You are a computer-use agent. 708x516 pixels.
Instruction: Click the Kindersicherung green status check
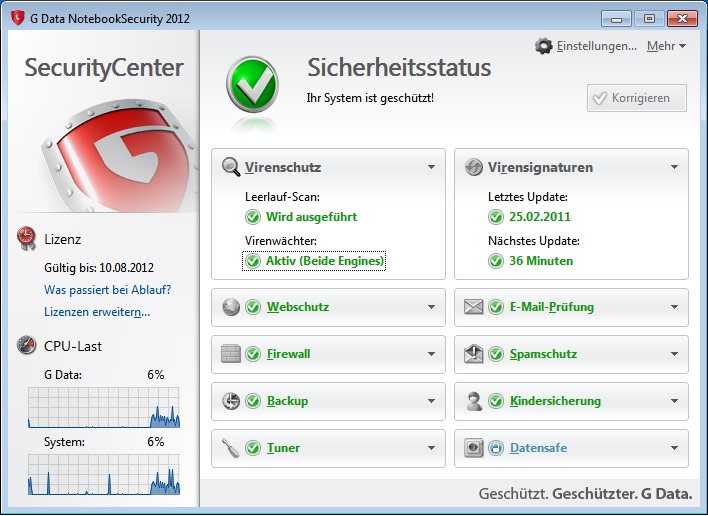tap(496, 401)
